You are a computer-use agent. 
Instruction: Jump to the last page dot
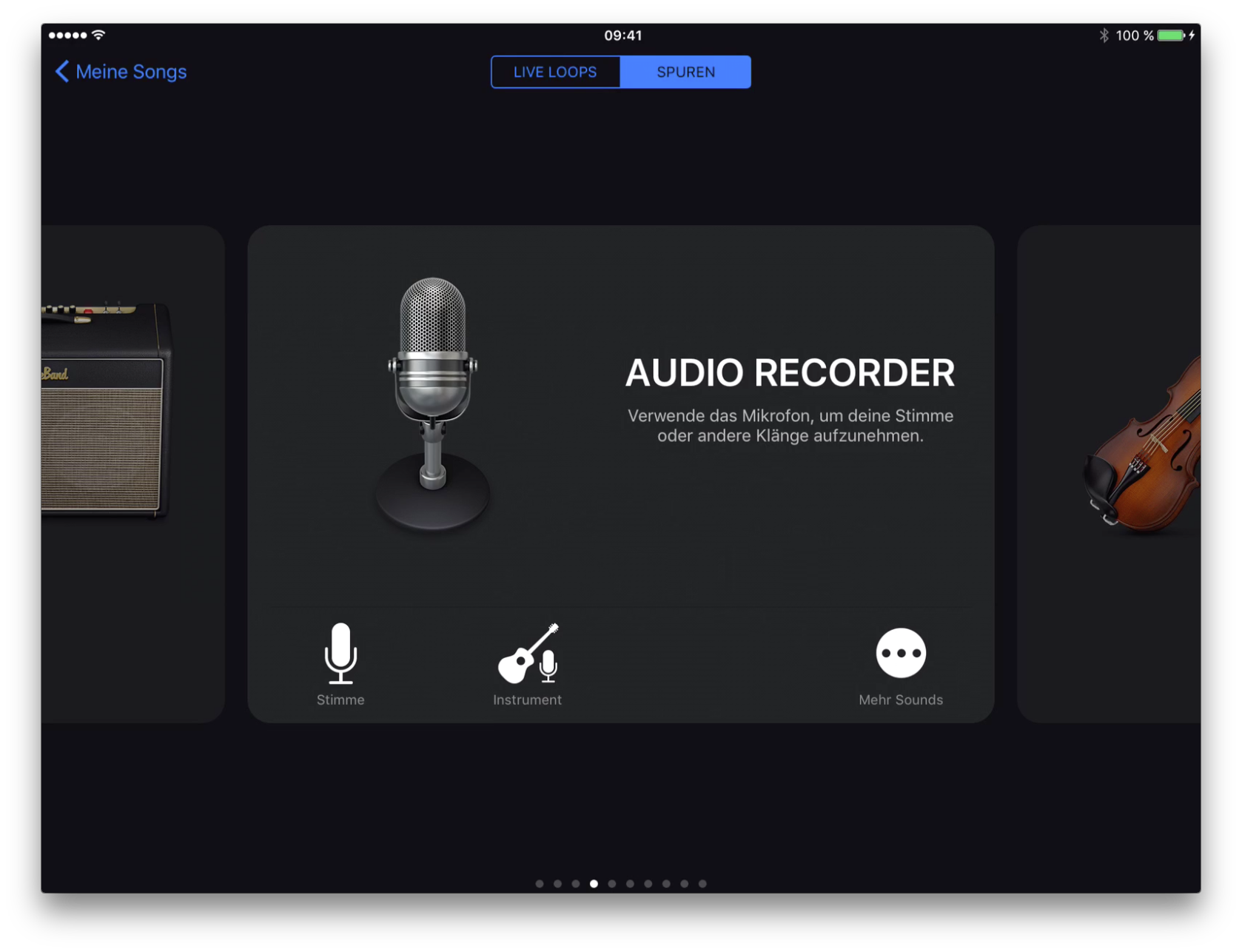coord(702,883)
